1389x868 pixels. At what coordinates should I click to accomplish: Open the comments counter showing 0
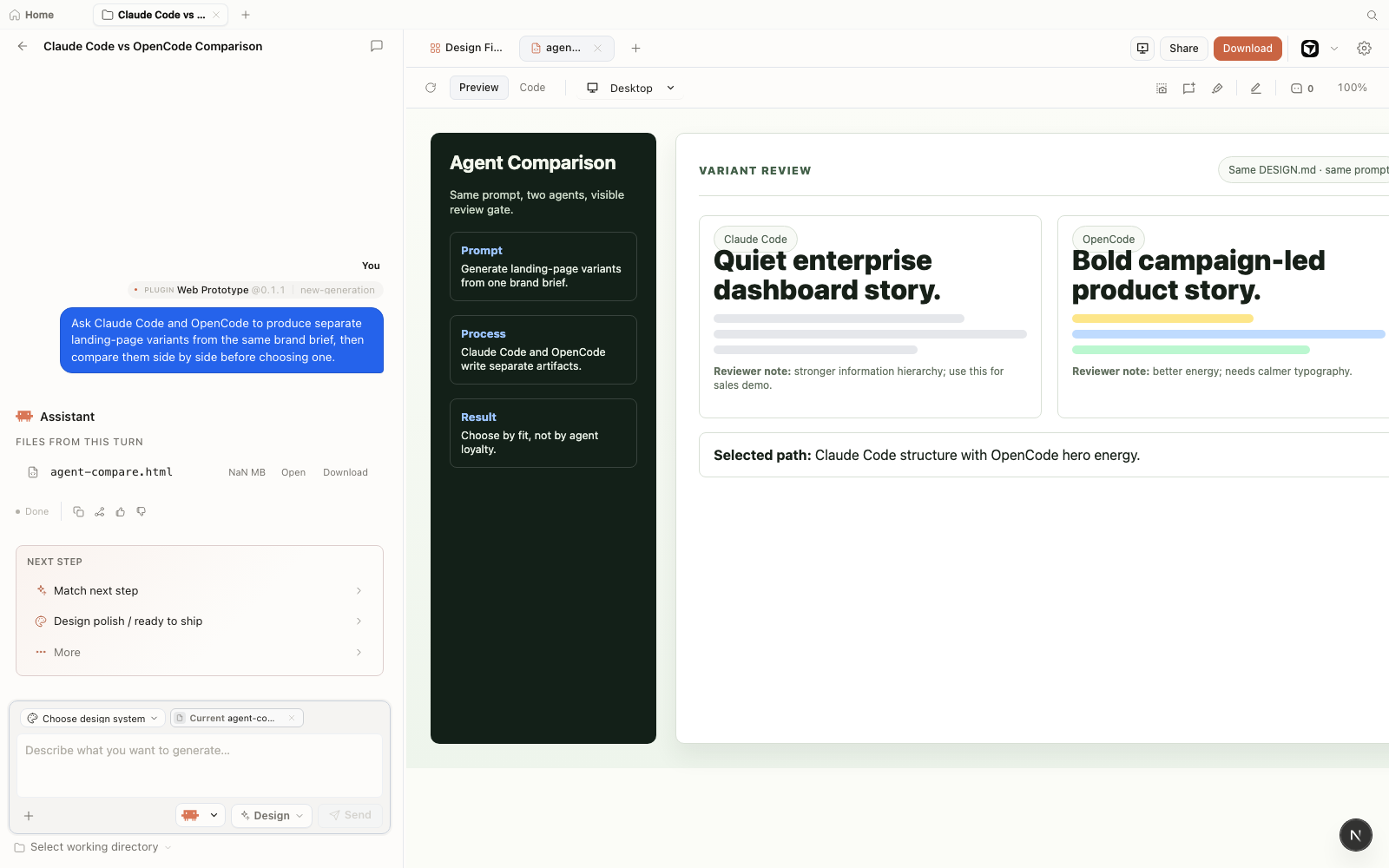click(x=1302, y=88)
